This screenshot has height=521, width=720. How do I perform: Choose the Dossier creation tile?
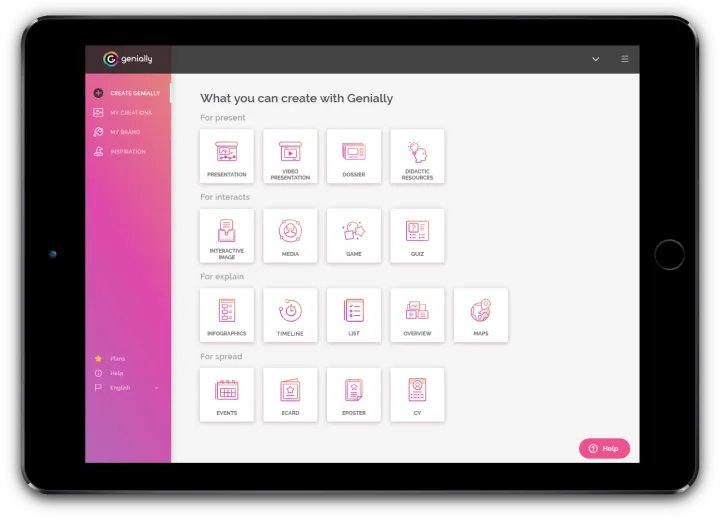pos(354,156)
